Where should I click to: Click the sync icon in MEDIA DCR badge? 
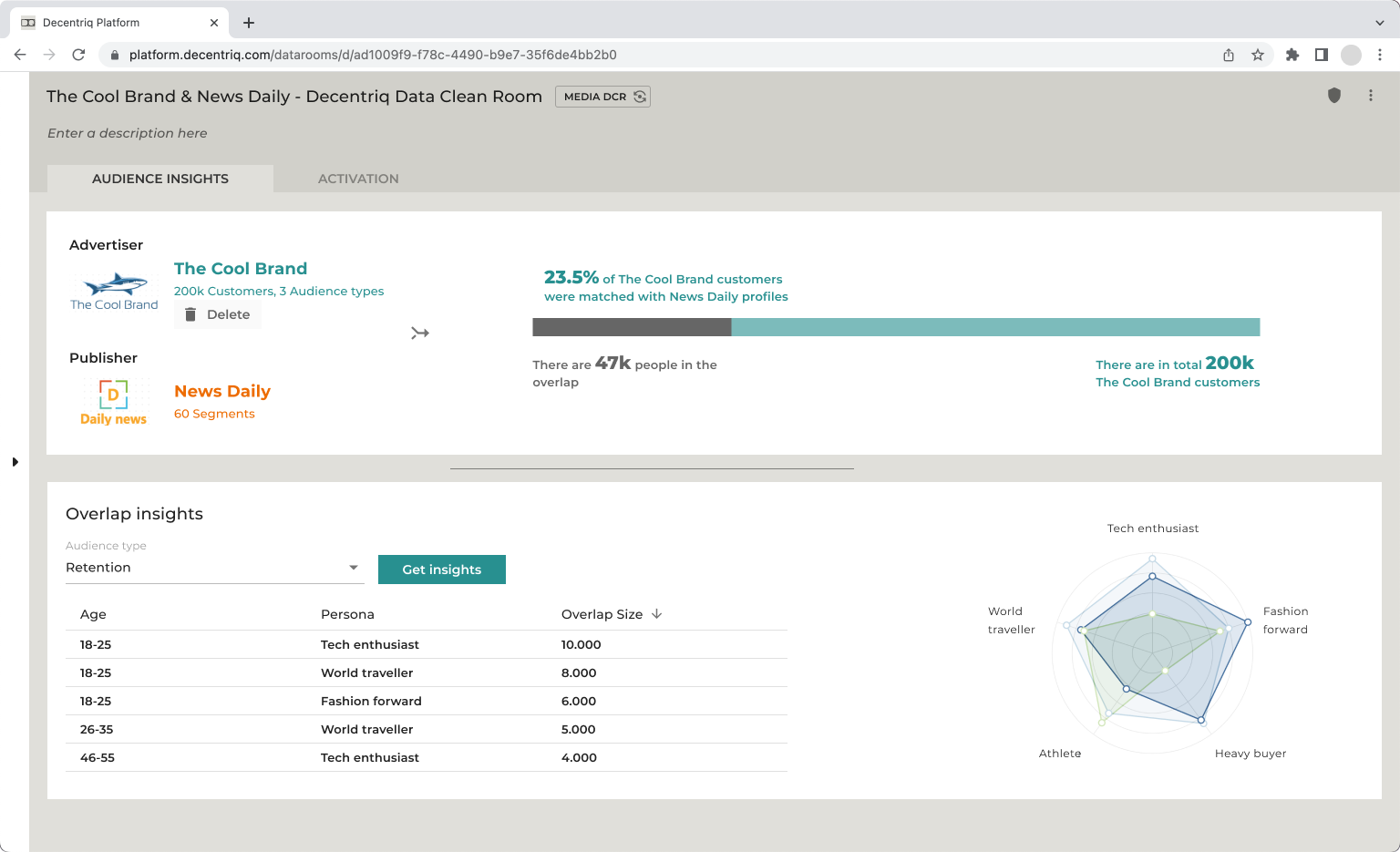(640, 97)
